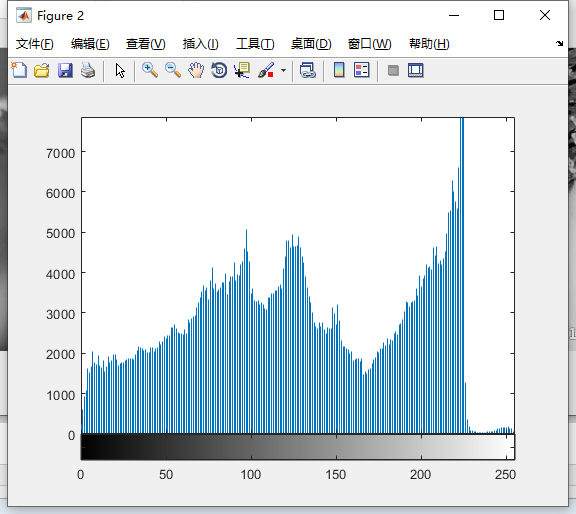This screenshot has width=576, height=514.
Task: Click the Link Plot icon
Action: tap(307, 70)
